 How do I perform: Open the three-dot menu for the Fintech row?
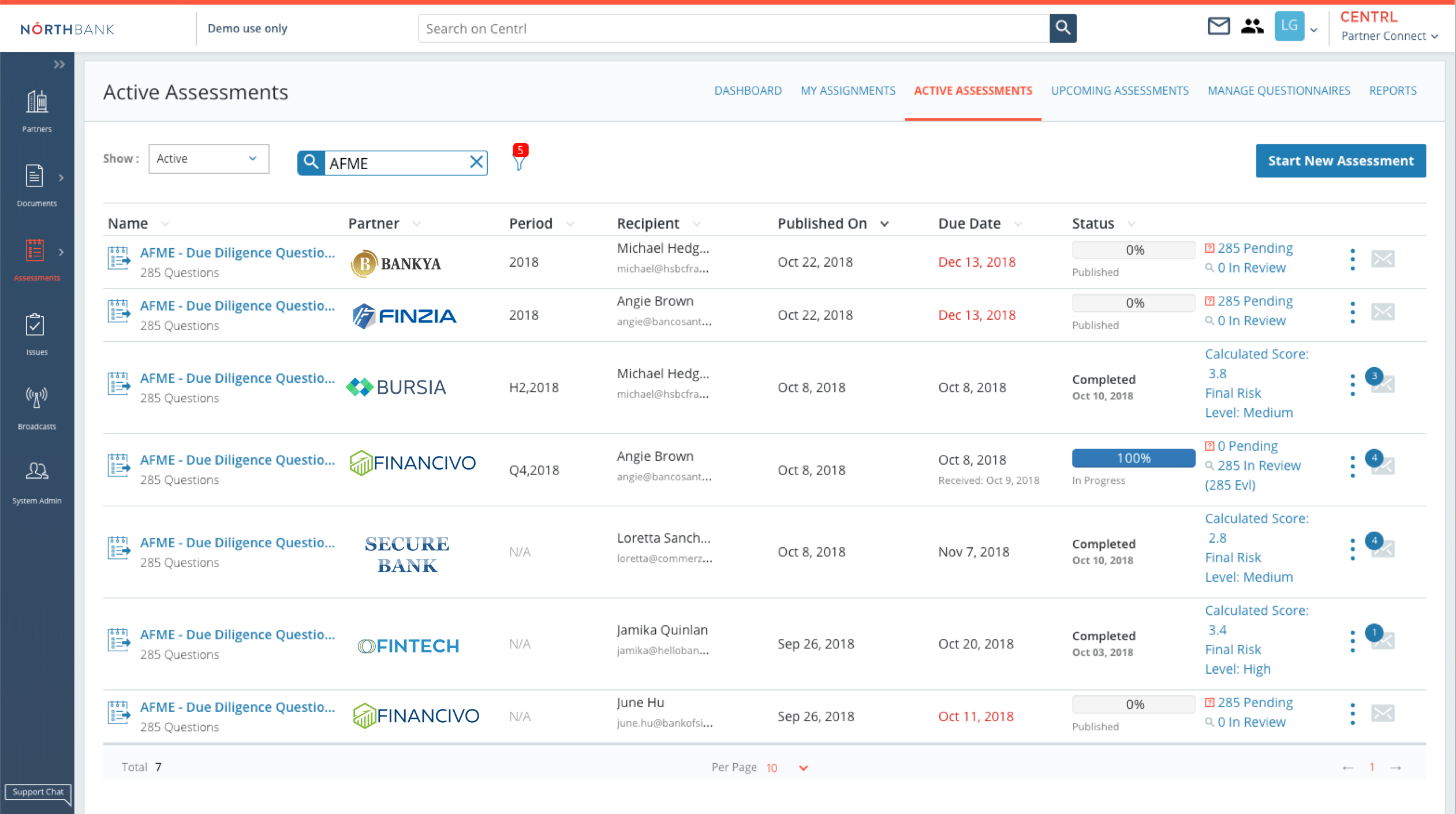pyautogui.click(x=1353, y=641)
